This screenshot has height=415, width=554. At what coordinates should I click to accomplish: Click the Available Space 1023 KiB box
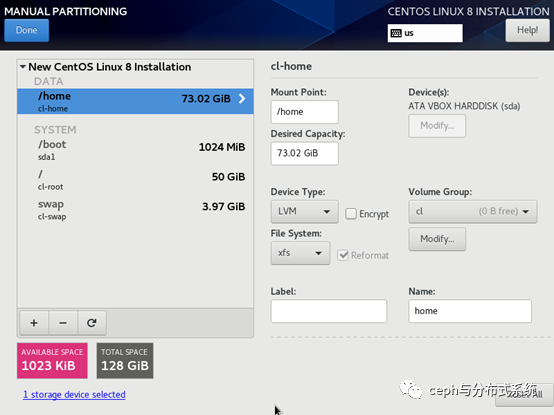click(52, 361)
